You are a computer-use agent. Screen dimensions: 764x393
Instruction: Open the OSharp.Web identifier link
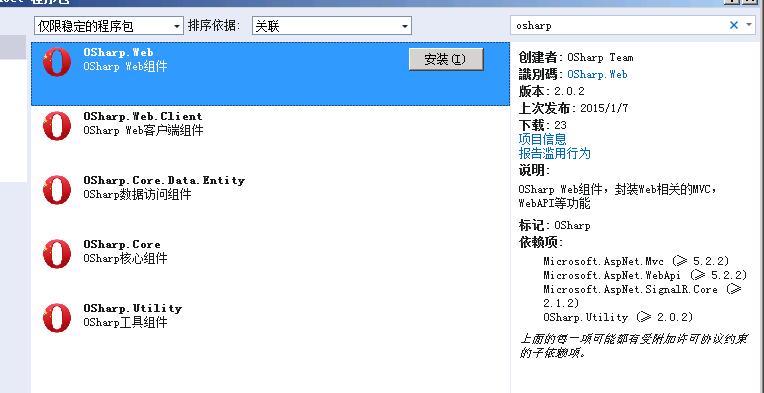coord(597,75)
